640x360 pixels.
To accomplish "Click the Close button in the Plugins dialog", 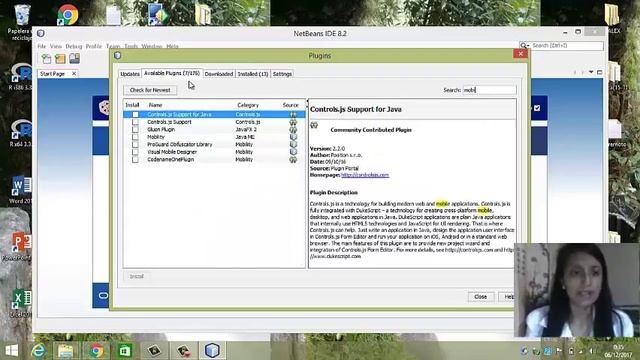I will tap(480, 297).
